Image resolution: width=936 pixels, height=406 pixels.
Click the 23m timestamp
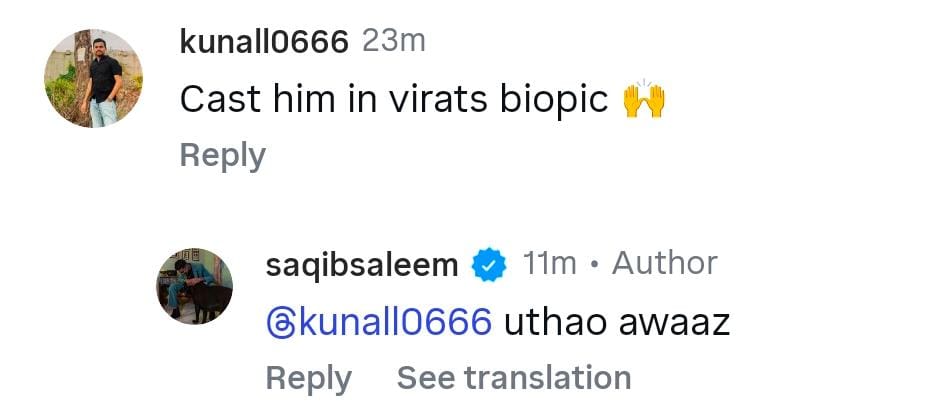393,41
